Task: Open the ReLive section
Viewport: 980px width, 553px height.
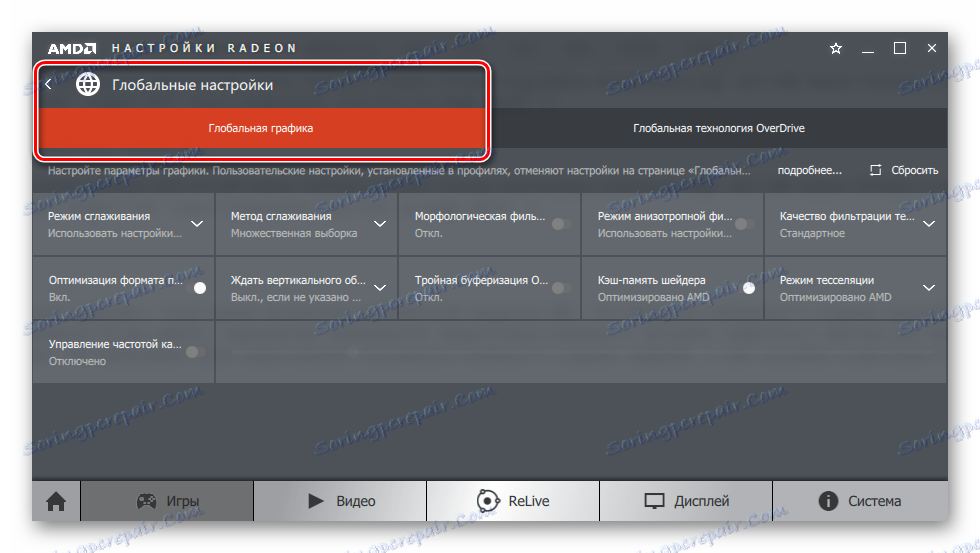Action: 513,501
